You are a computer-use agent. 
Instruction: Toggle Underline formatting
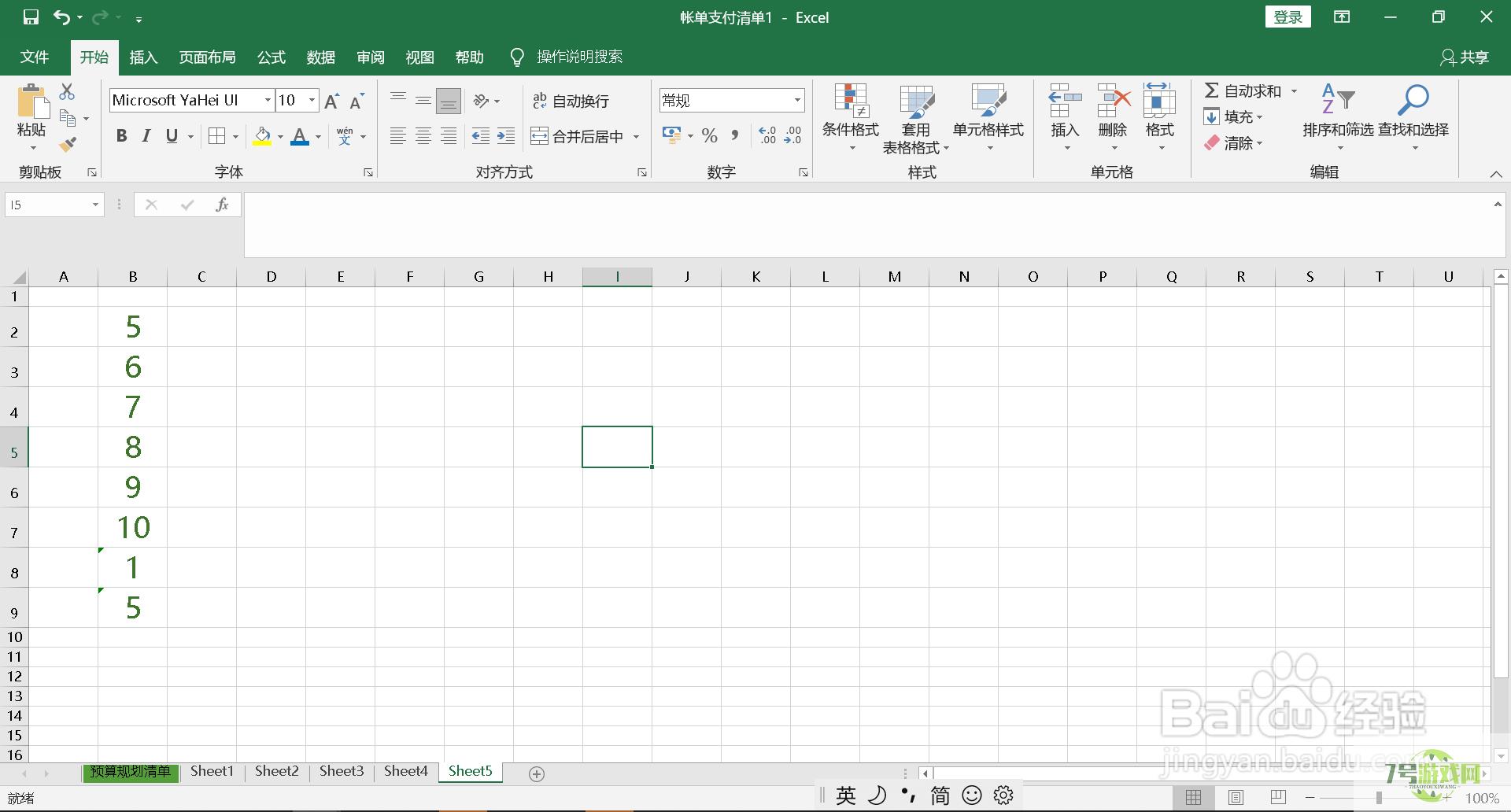pos(172,136)
